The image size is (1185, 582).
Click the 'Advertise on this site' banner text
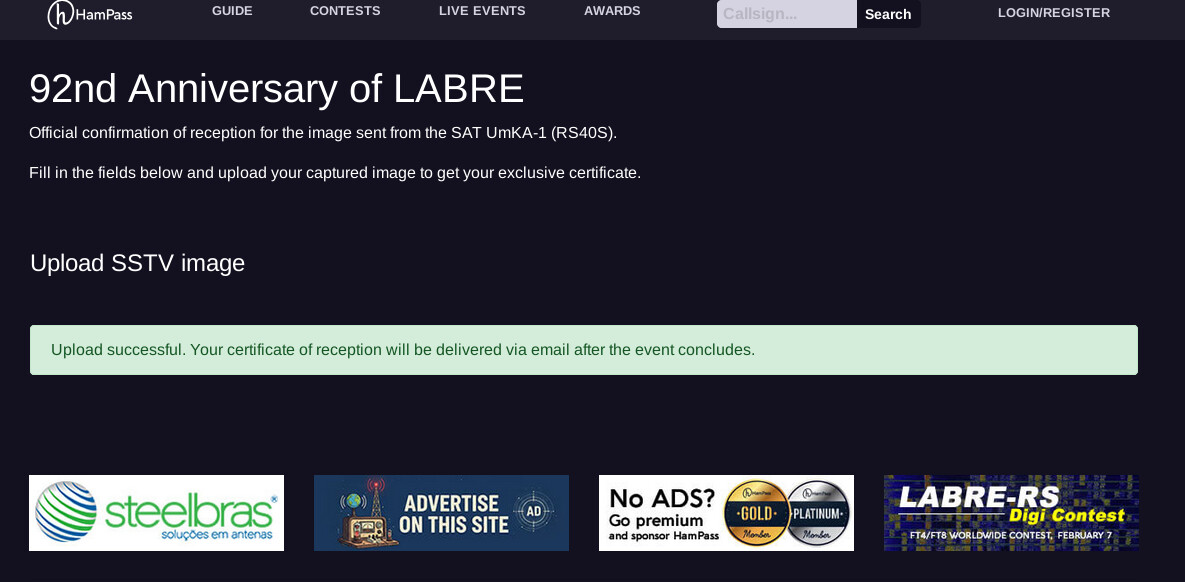pos(455,513)
